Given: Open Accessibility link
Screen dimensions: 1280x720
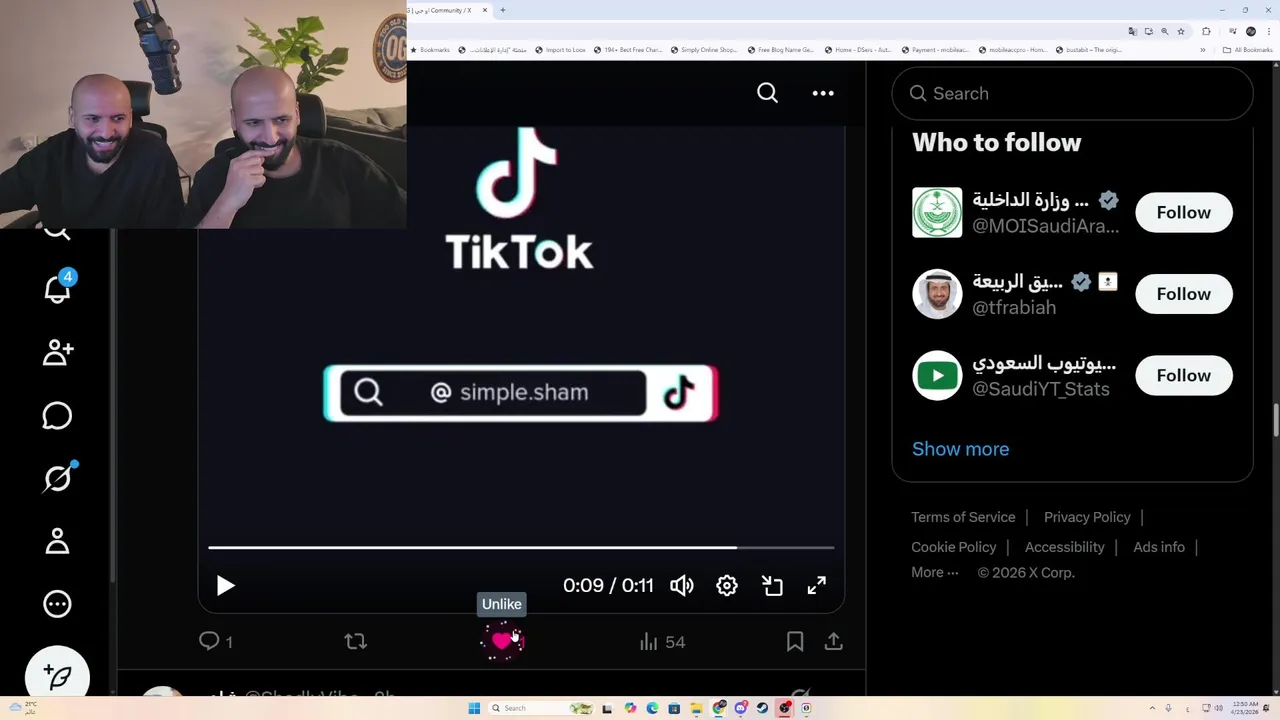Looking at the screenshot, I should (1064, 547).
